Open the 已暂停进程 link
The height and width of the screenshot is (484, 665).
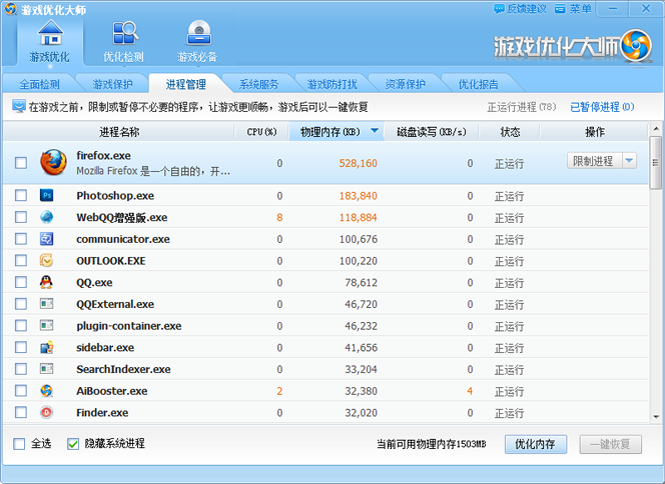[x=601, y=106]
